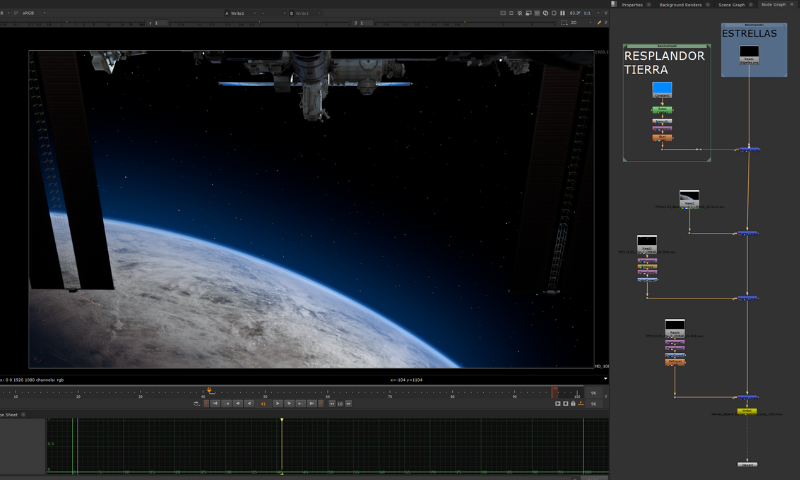Open the B input Write1 dropdown

coord(305,13)
